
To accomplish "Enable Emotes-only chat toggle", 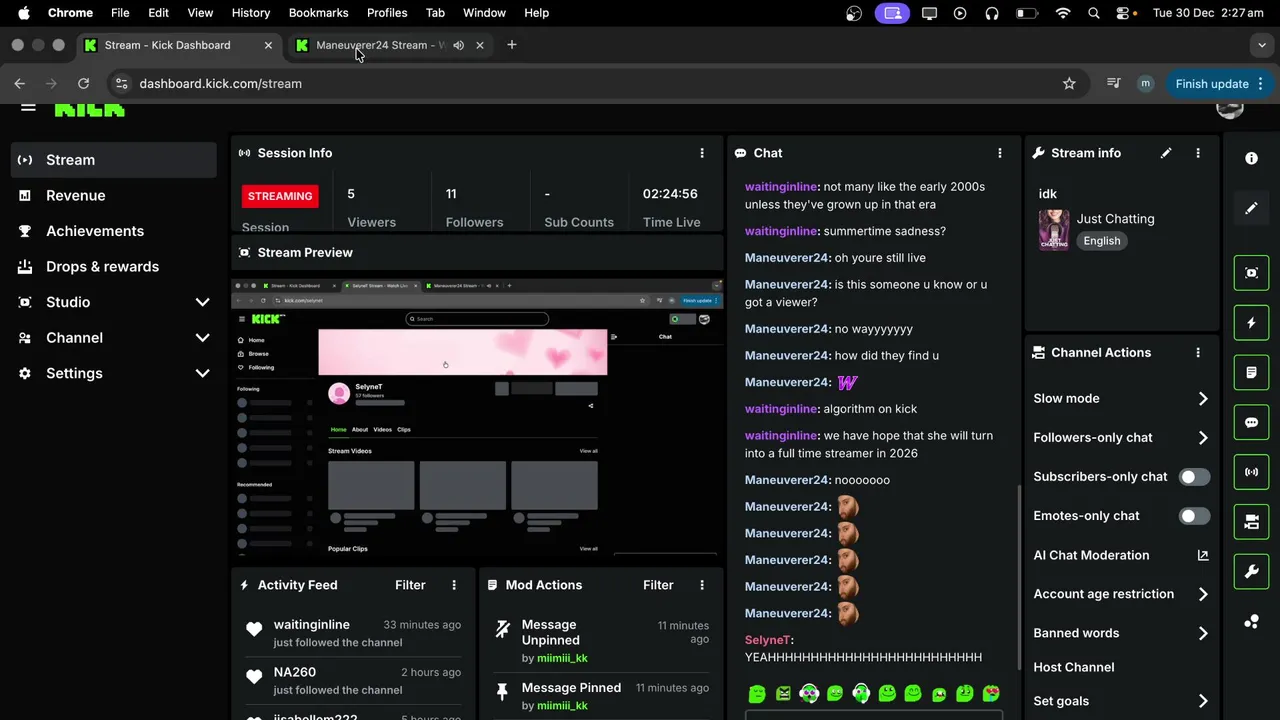I will [1194, 516].
